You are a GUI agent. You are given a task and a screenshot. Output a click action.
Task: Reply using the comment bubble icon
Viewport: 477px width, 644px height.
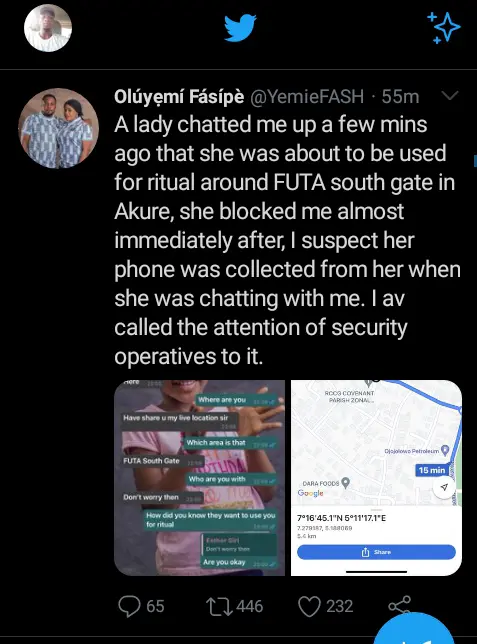(129, 606)
